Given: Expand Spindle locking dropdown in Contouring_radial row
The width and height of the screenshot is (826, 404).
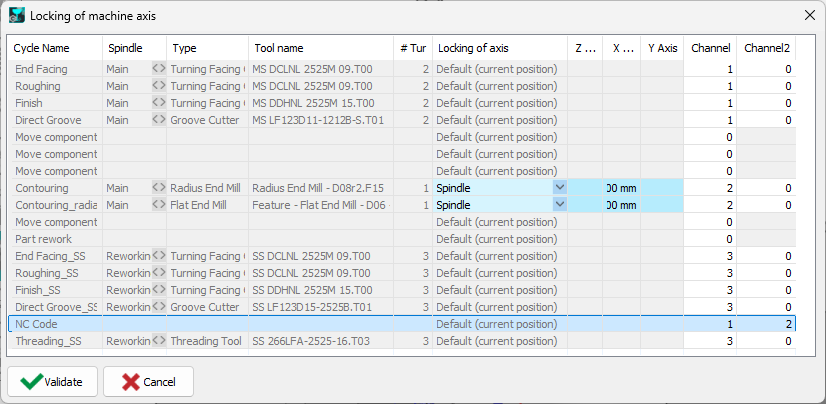Looking at the screenshot, I should pyautogui.click(x=559, y=205).
